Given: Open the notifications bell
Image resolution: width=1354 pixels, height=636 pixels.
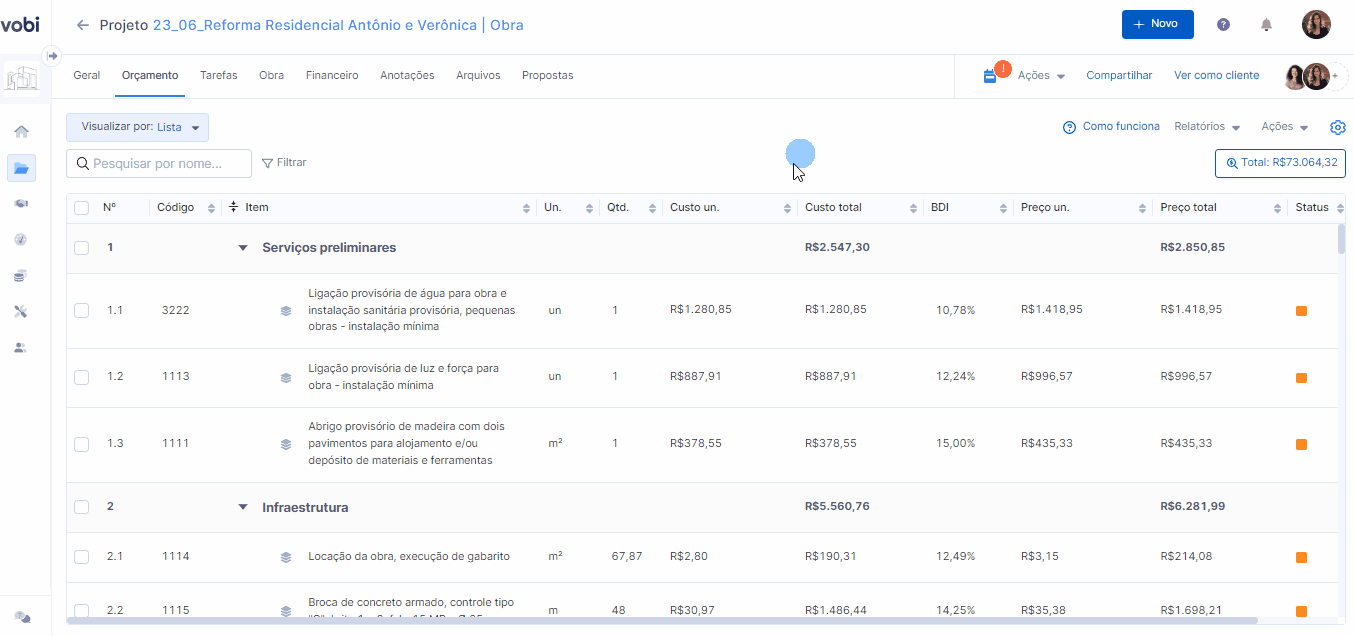Looking at the screenshot, I should 1266,25.
